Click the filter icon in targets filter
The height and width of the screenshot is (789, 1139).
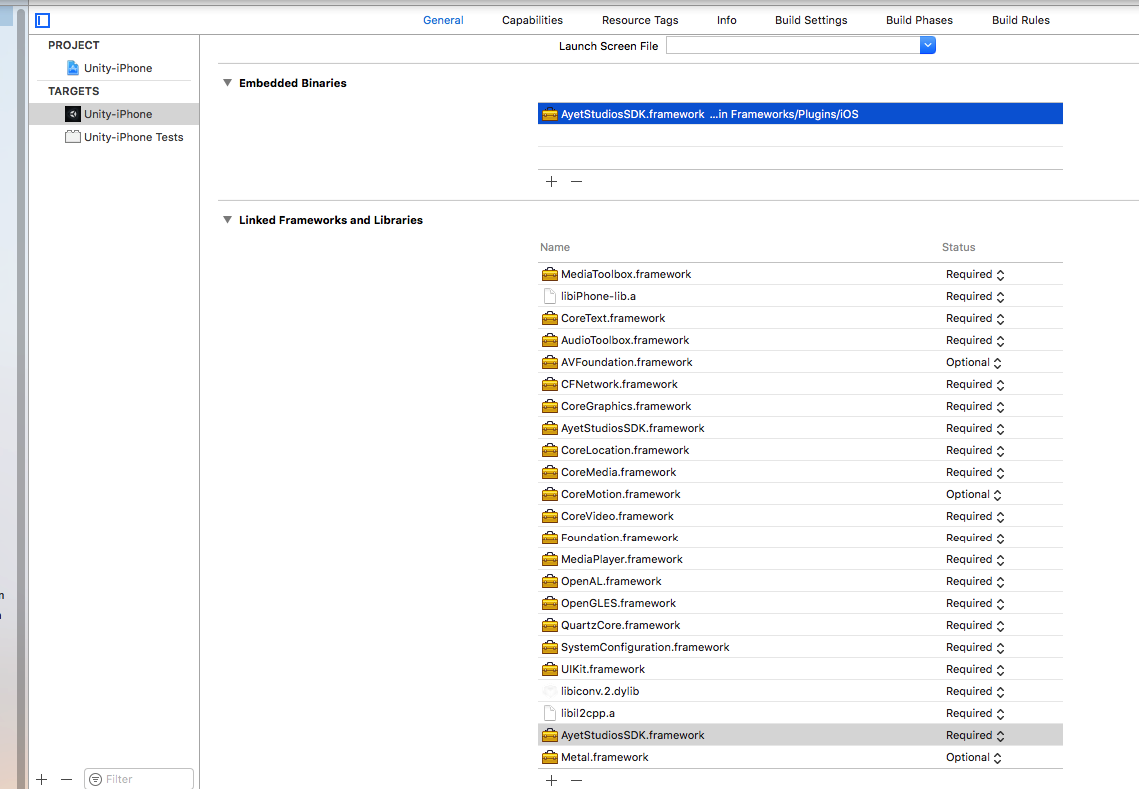tap(95, 780)
